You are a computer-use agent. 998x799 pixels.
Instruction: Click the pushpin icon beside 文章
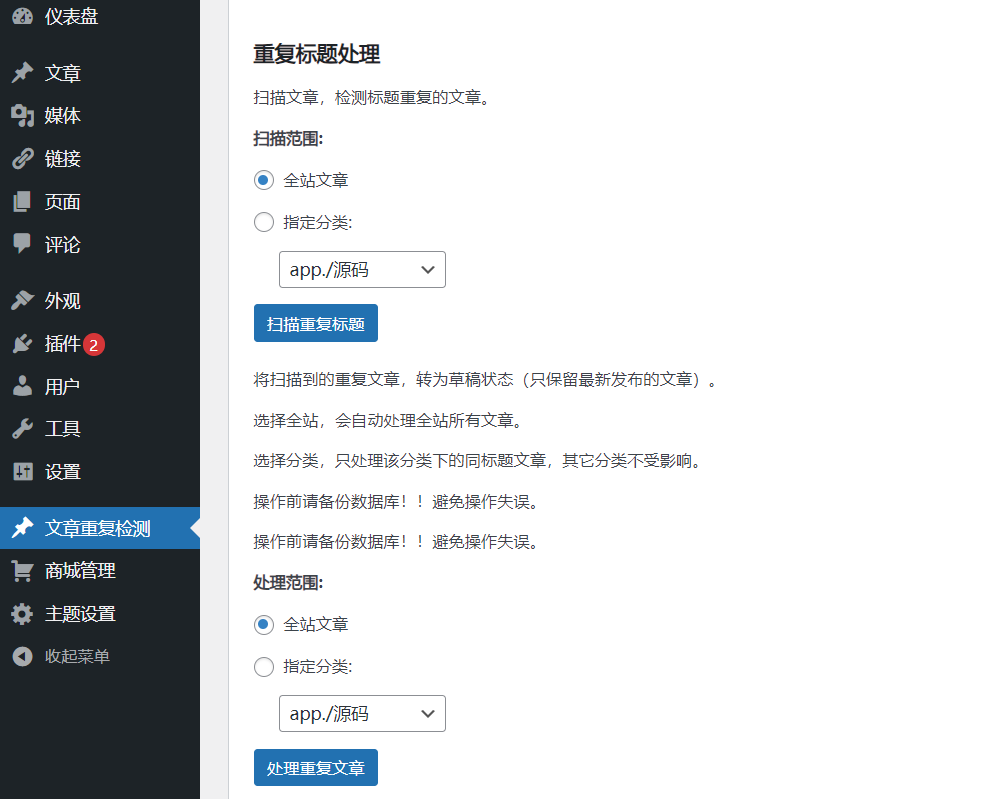[22, 73]
